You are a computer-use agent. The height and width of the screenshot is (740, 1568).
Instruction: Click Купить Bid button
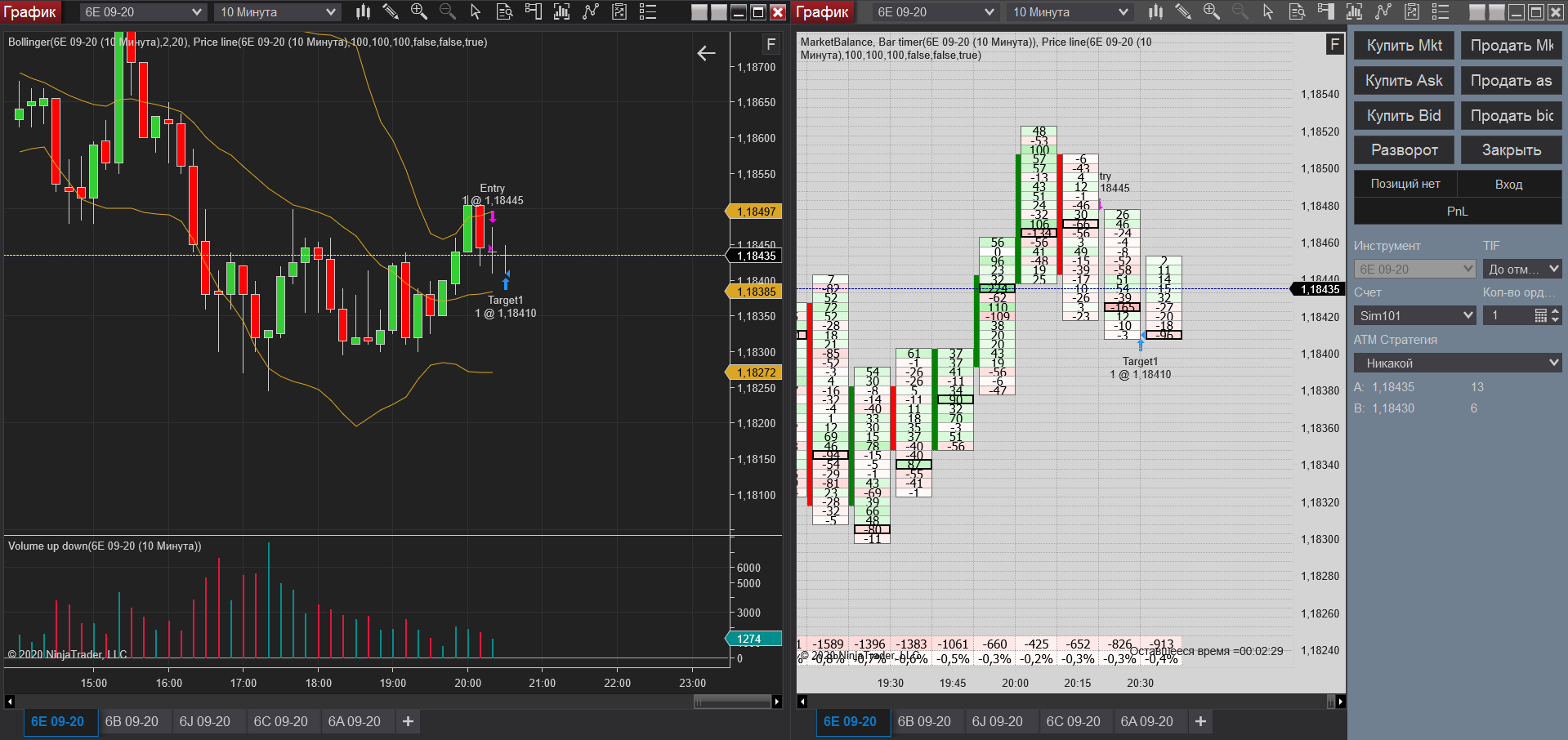click(x=1405, y=116)
